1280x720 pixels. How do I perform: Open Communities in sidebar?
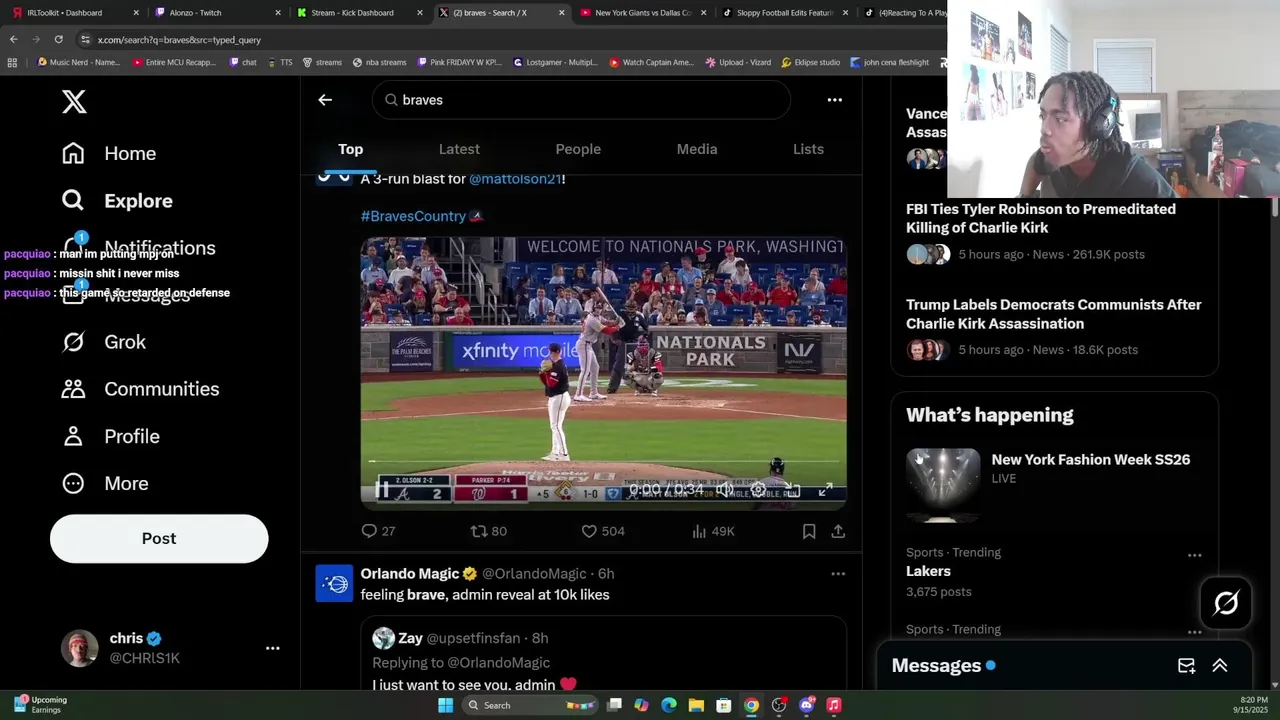coord(140,389)
